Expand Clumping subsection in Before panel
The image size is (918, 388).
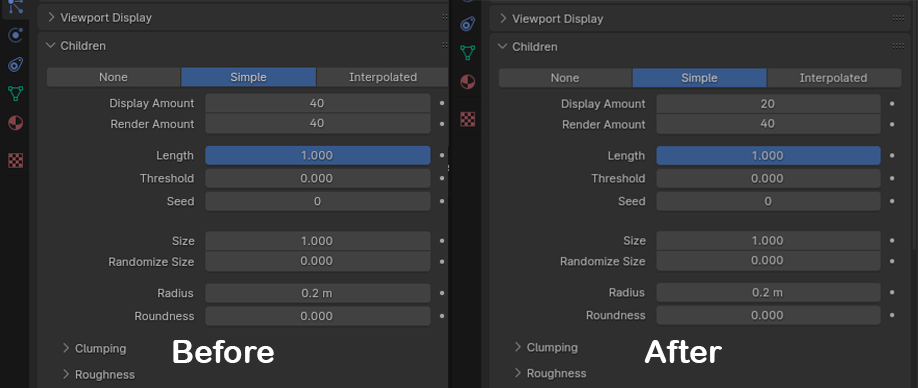click(x=66, y=348)
